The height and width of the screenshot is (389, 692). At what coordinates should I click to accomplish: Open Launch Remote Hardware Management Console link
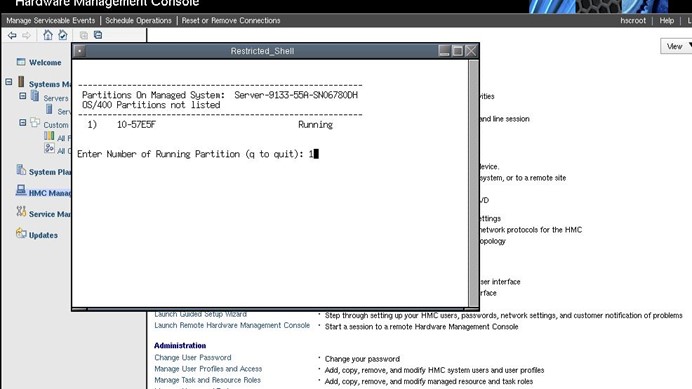pyautogui.click(x=232, y=325)
